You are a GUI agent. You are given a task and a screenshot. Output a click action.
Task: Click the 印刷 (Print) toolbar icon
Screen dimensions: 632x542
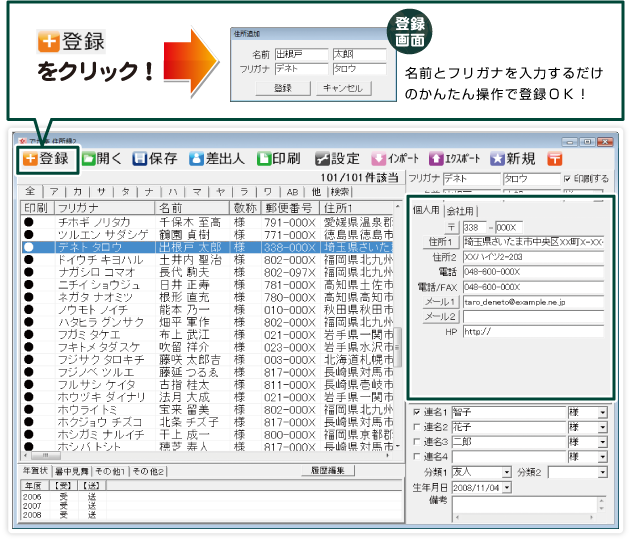coord(279,159)
